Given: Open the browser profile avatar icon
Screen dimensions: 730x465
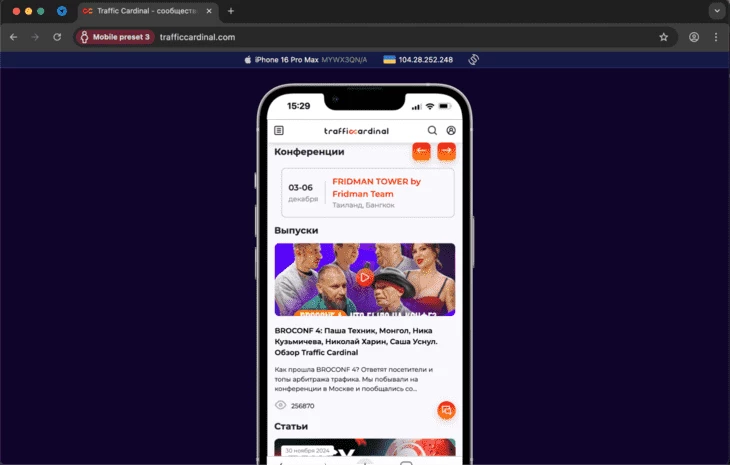Looking at the screenshot, I should [x=694, y=37].
